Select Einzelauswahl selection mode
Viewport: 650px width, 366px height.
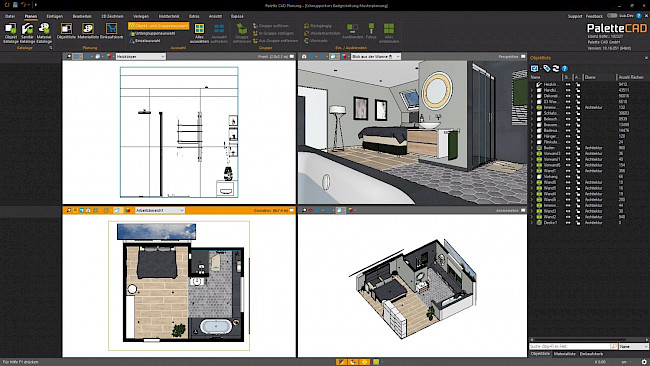tap(145, 41)
